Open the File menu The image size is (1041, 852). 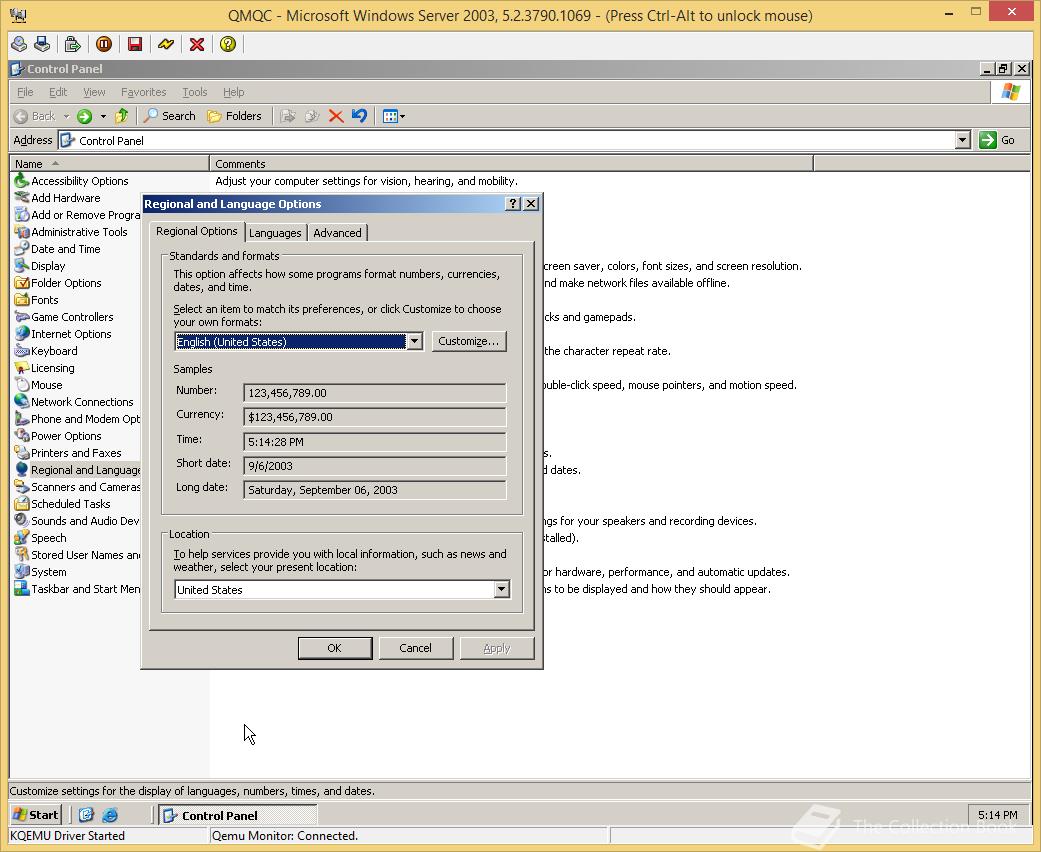pyautogui.click(x=25, y=92)
